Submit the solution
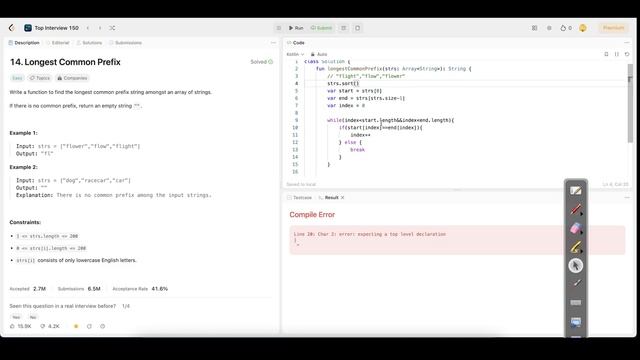Viewport: 640px width, 360px height. [322, 28]
